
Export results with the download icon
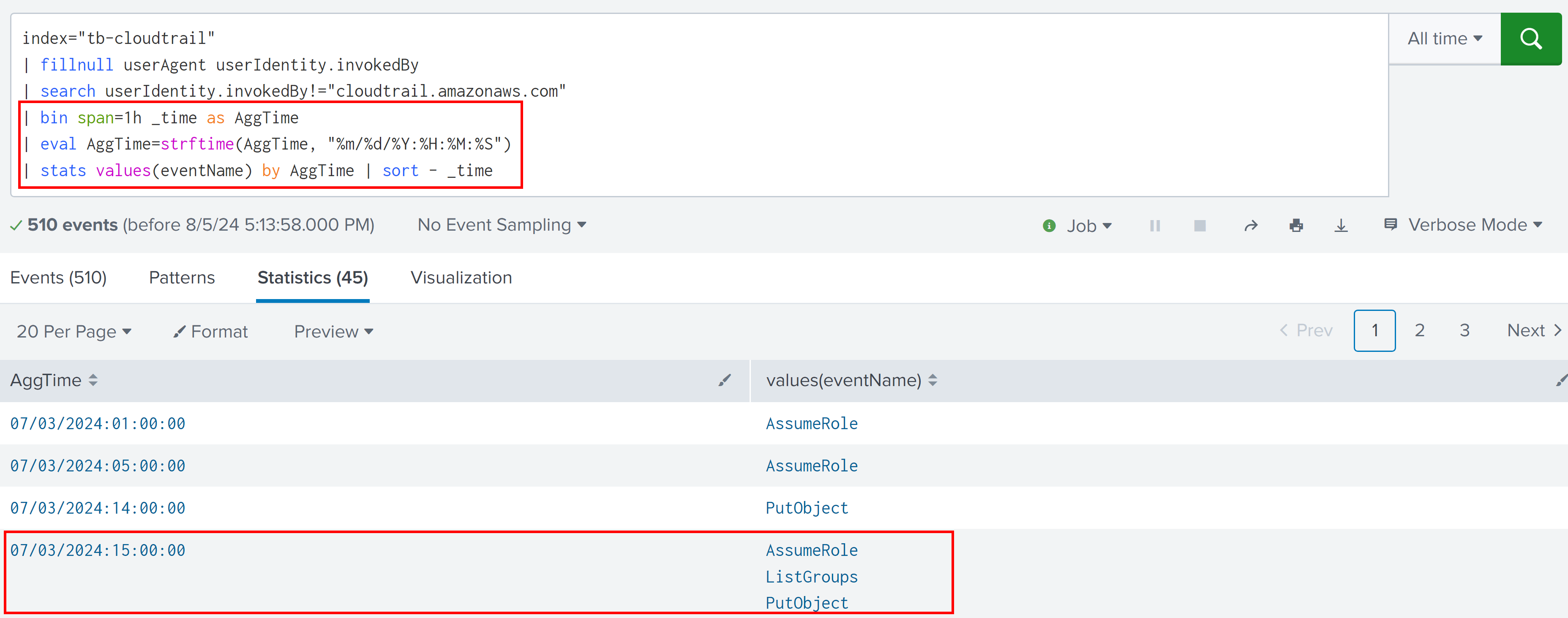[1341, 226]
